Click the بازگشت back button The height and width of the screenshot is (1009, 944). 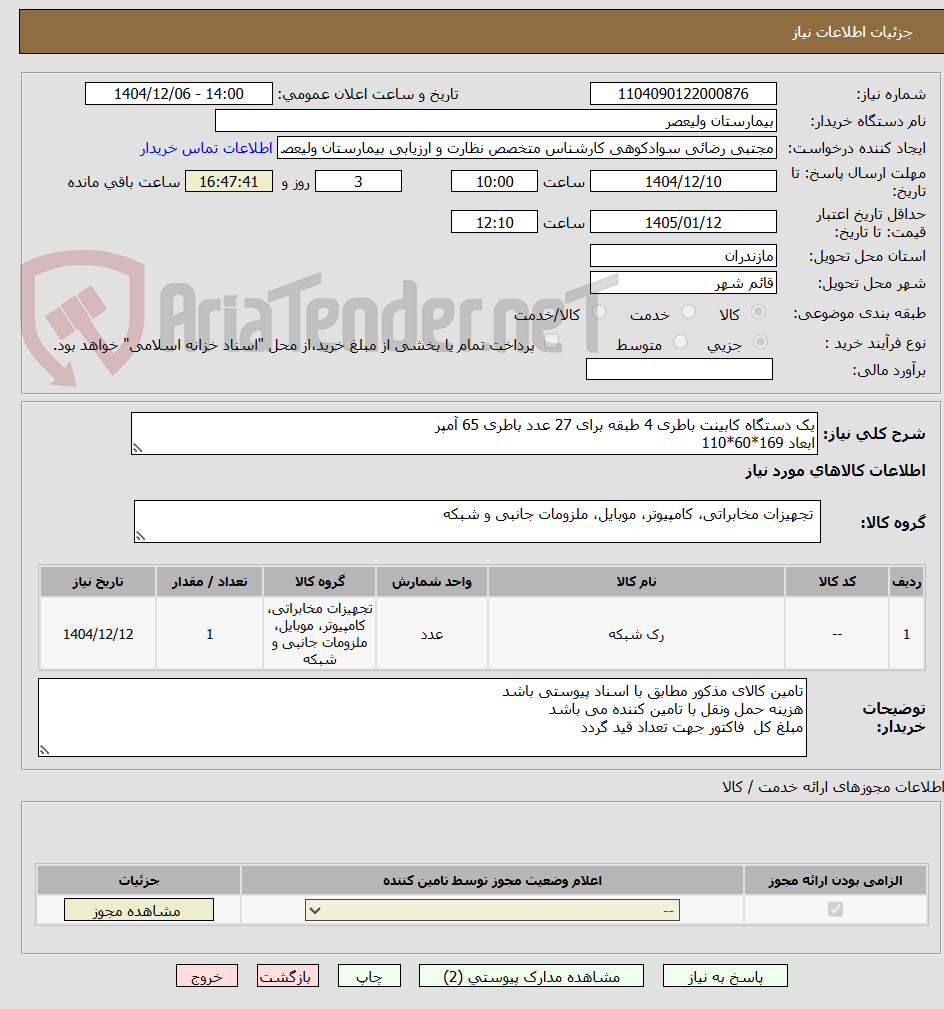point(288,976)
